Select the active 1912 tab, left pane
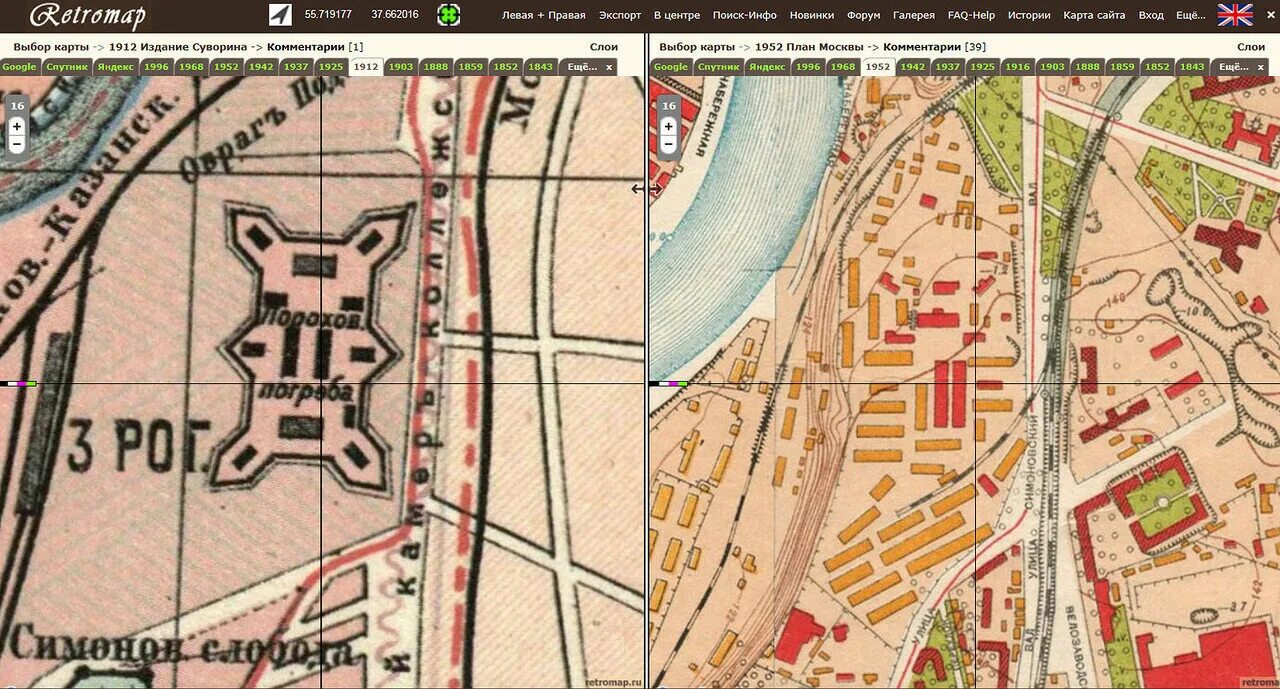The height and width of the screenshot is (689, 1280). click(366, 67)
